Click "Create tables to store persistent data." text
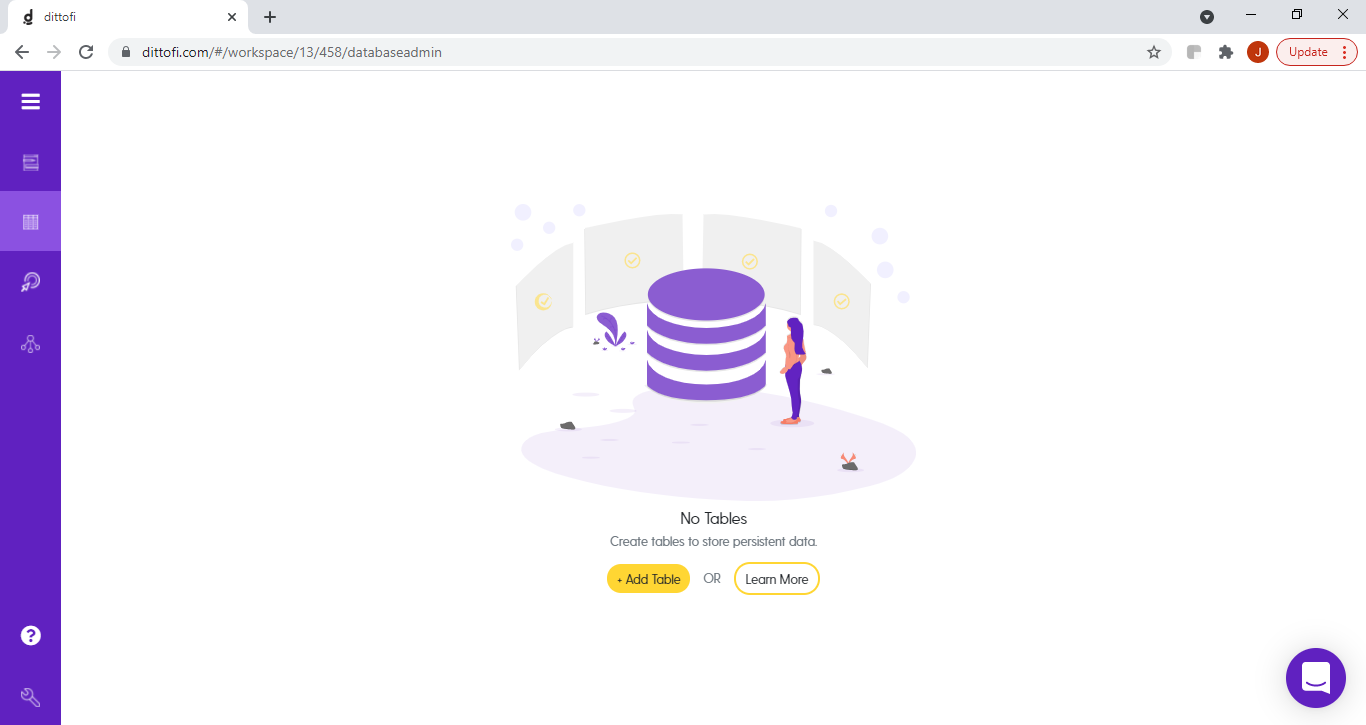The width and height of the screenshot is (1366, 725). tap(714, 541)
